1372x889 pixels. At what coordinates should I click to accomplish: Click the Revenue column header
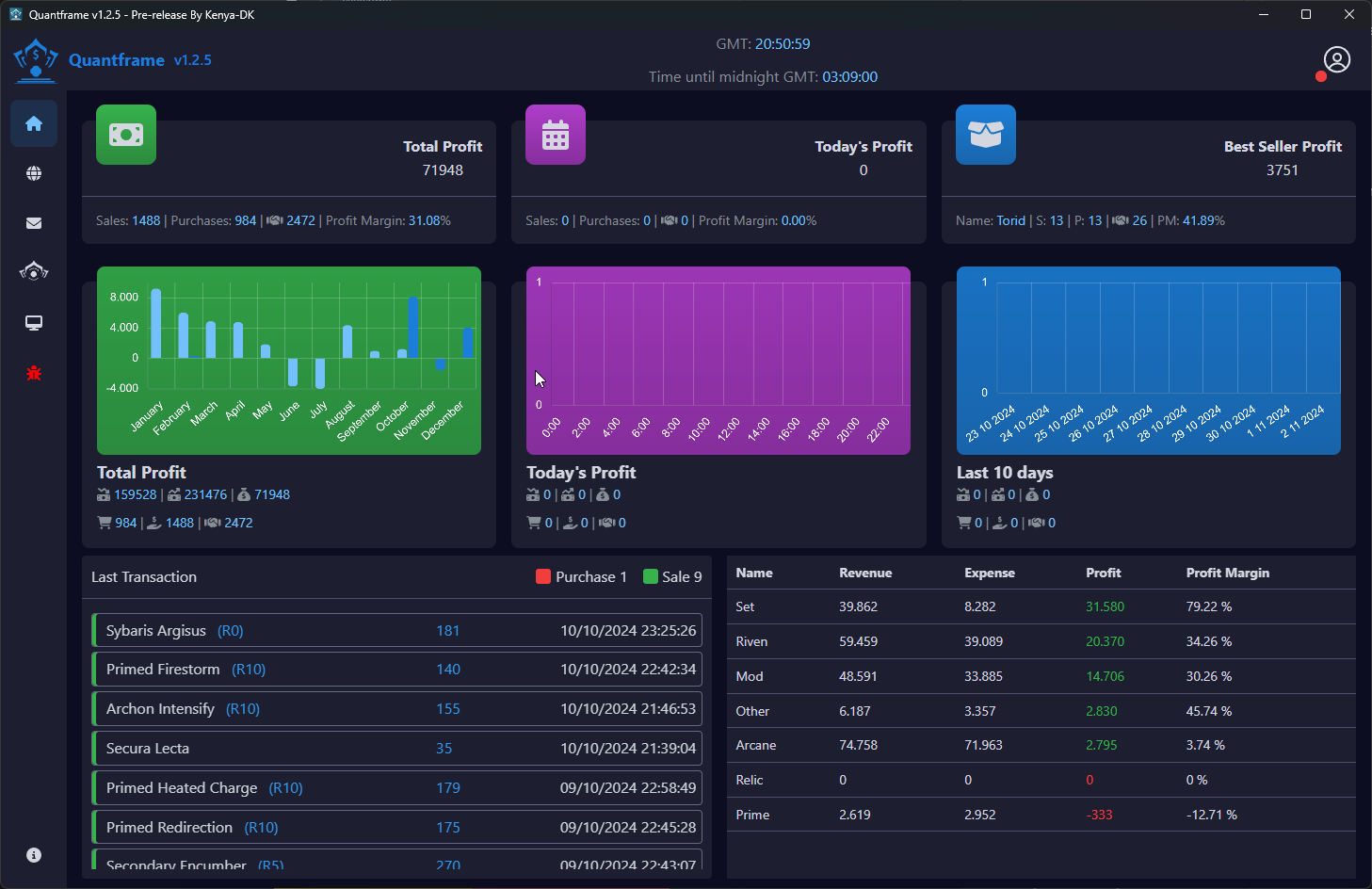click(865, 573)
